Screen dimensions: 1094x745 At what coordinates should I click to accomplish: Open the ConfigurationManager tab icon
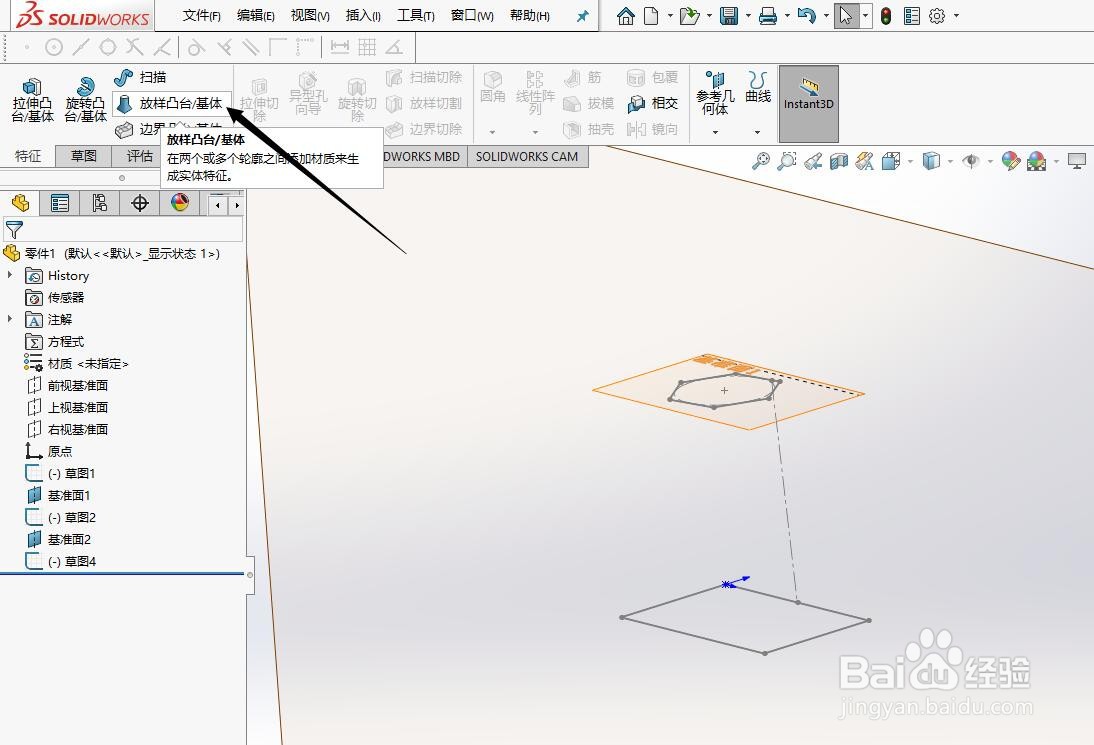click(x=100, y=203)
